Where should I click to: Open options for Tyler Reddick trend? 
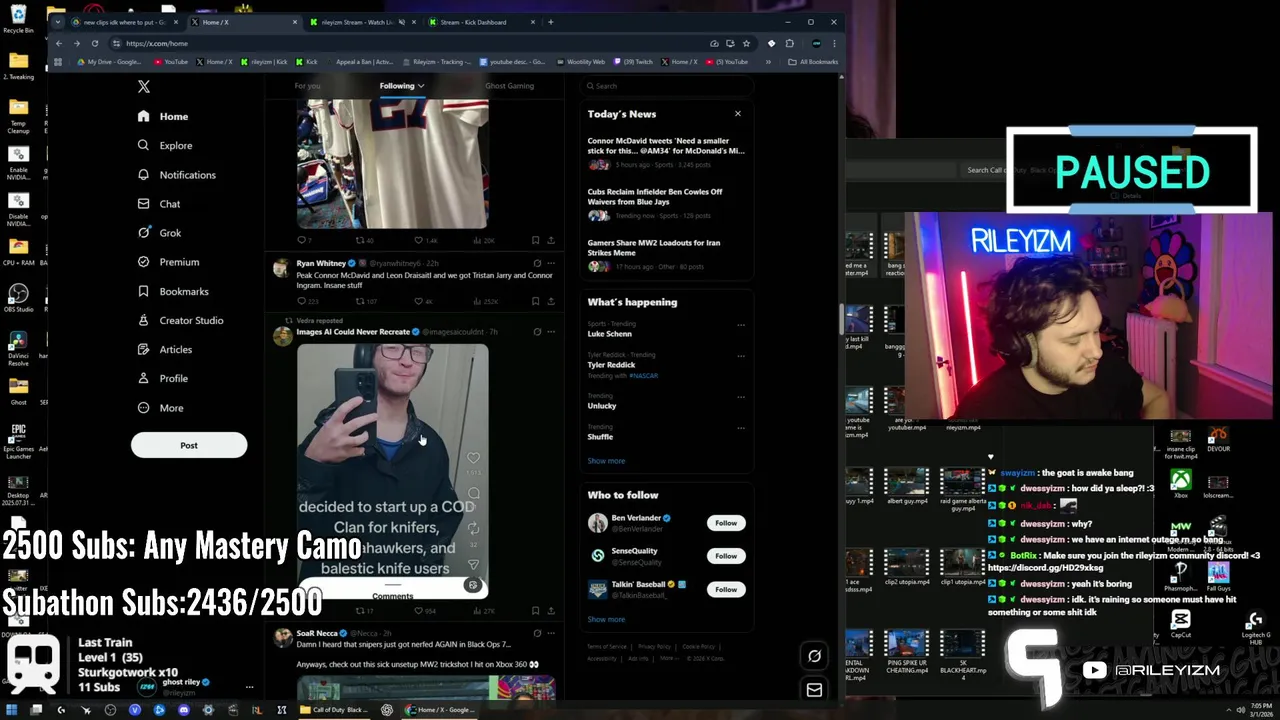(741, 355)
